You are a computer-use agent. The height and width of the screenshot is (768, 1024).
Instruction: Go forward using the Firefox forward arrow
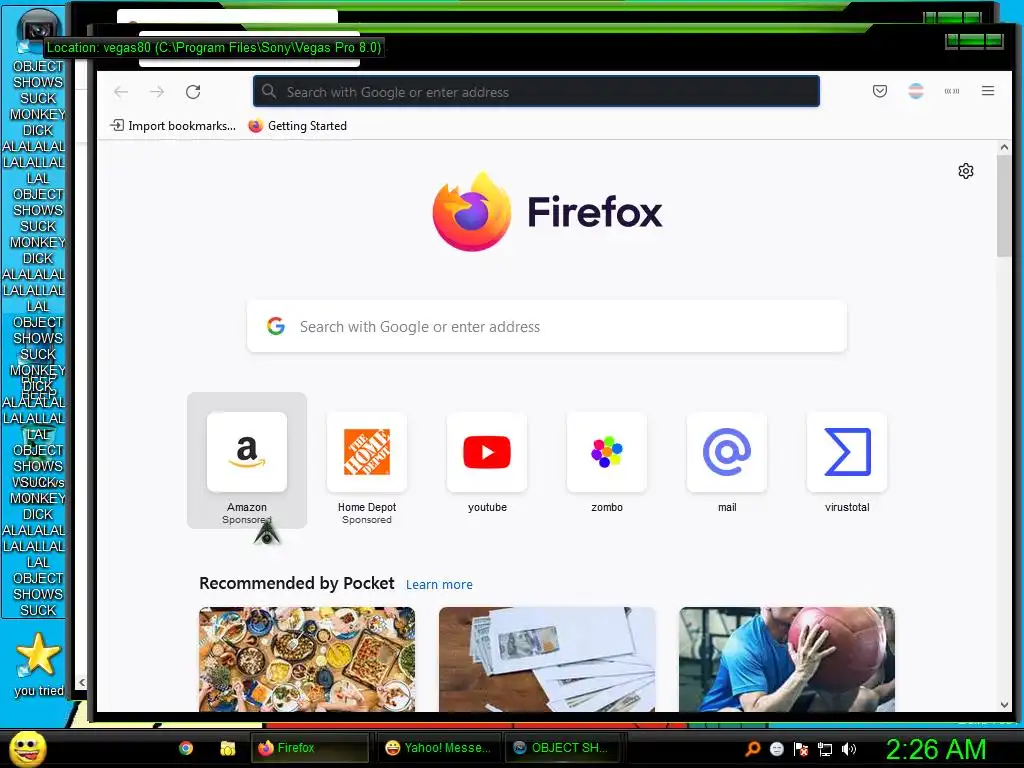click(x=157, y=92)
